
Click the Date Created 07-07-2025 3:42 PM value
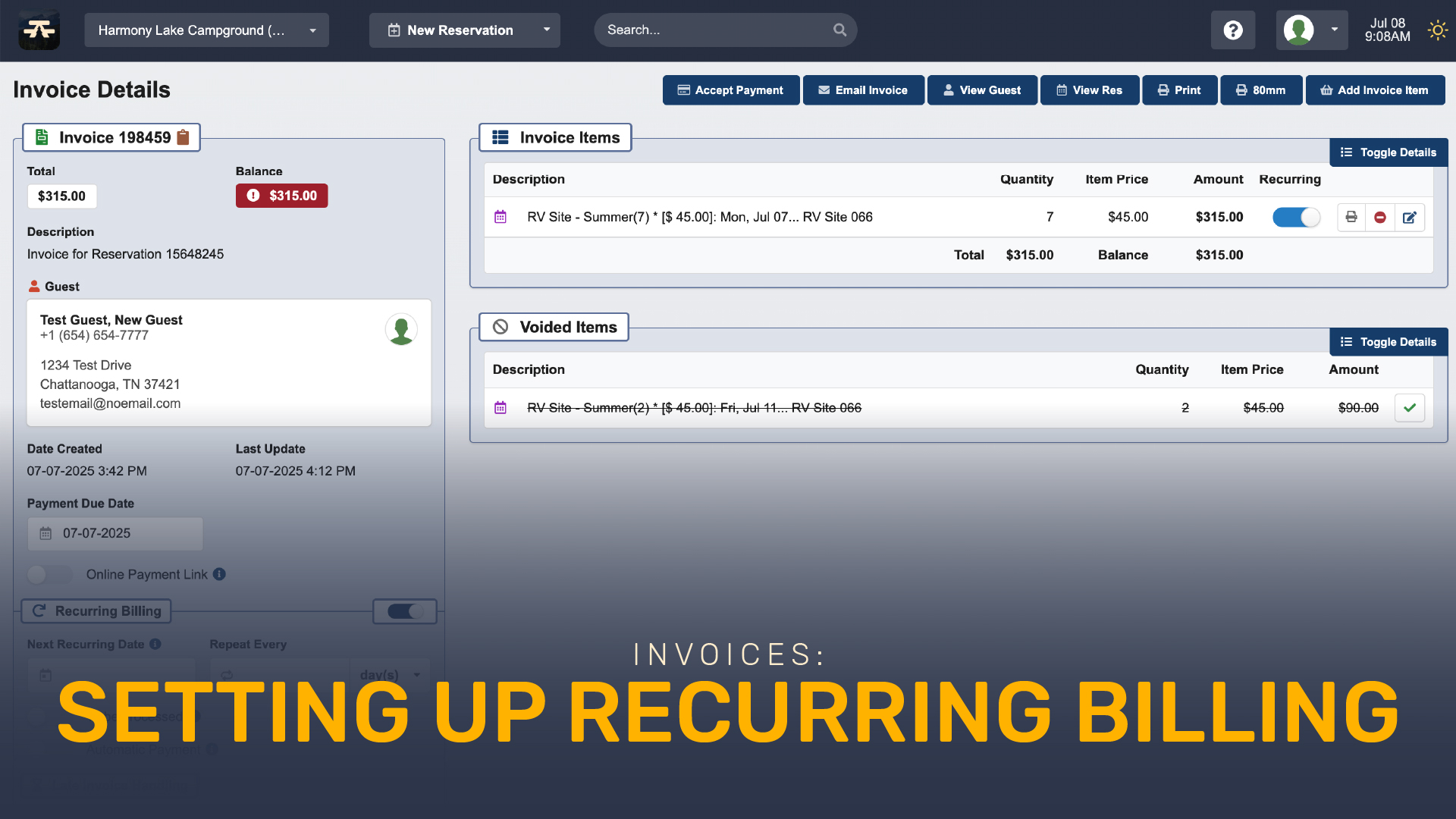[x=87, y=471]
